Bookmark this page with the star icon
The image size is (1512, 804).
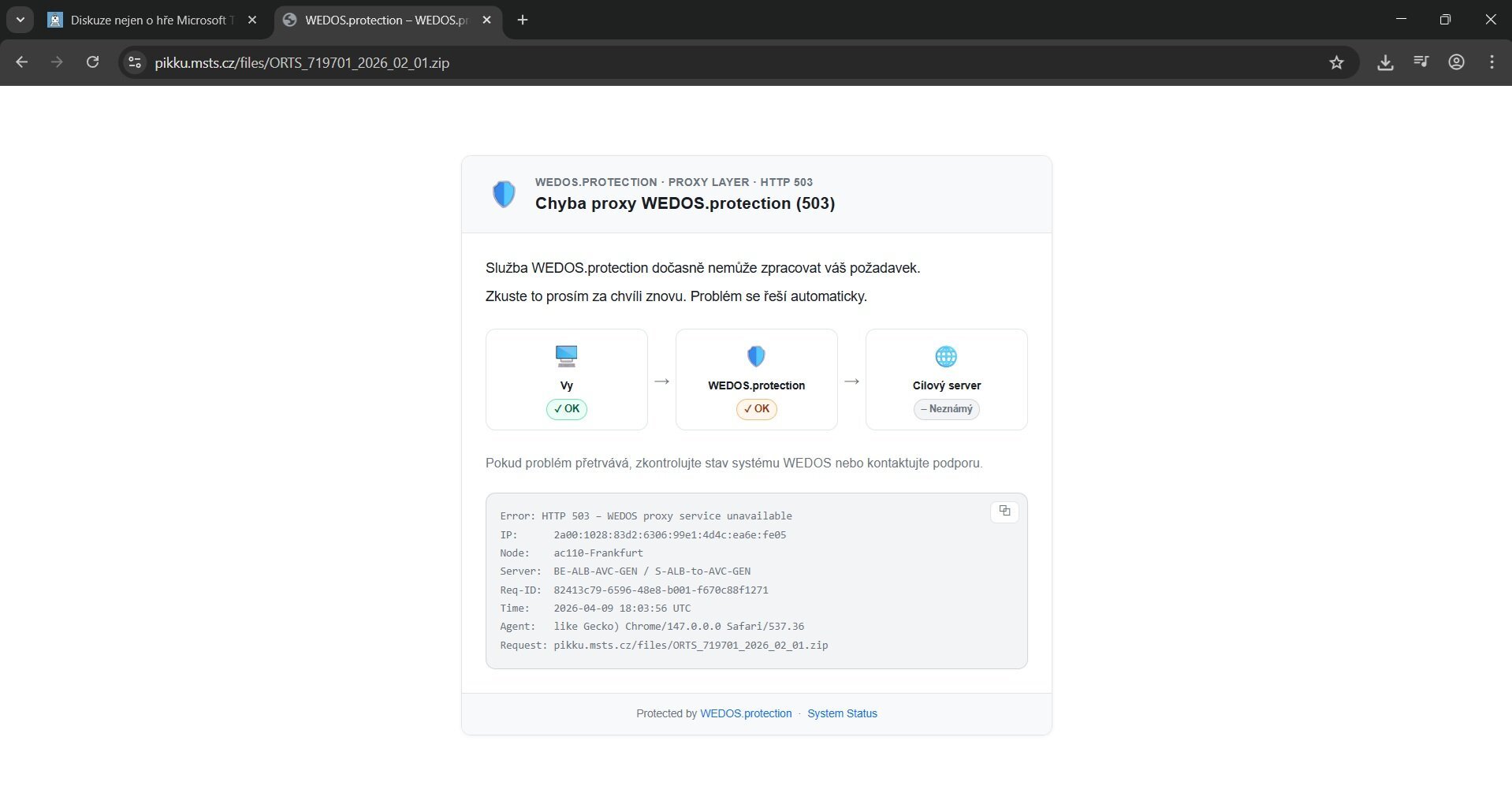(x=1336, y=62)
